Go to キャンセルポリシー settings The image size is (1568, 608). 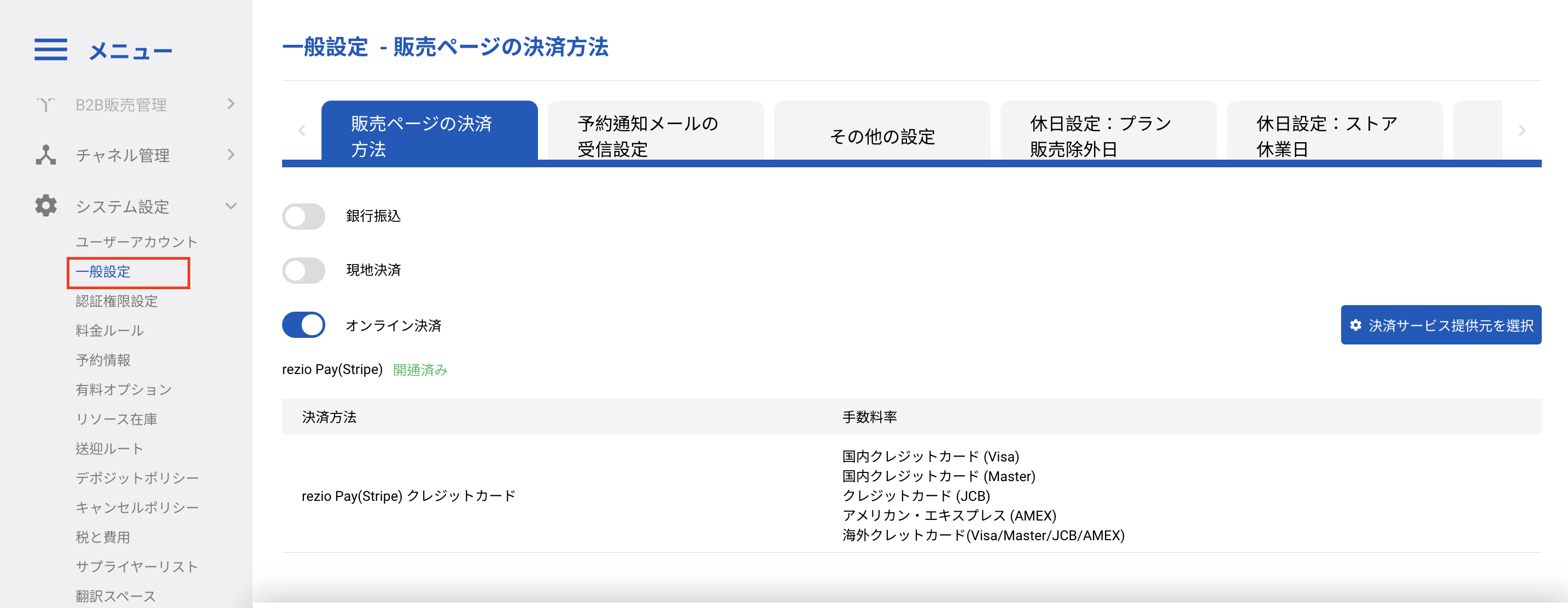click(x=137, y=507)
